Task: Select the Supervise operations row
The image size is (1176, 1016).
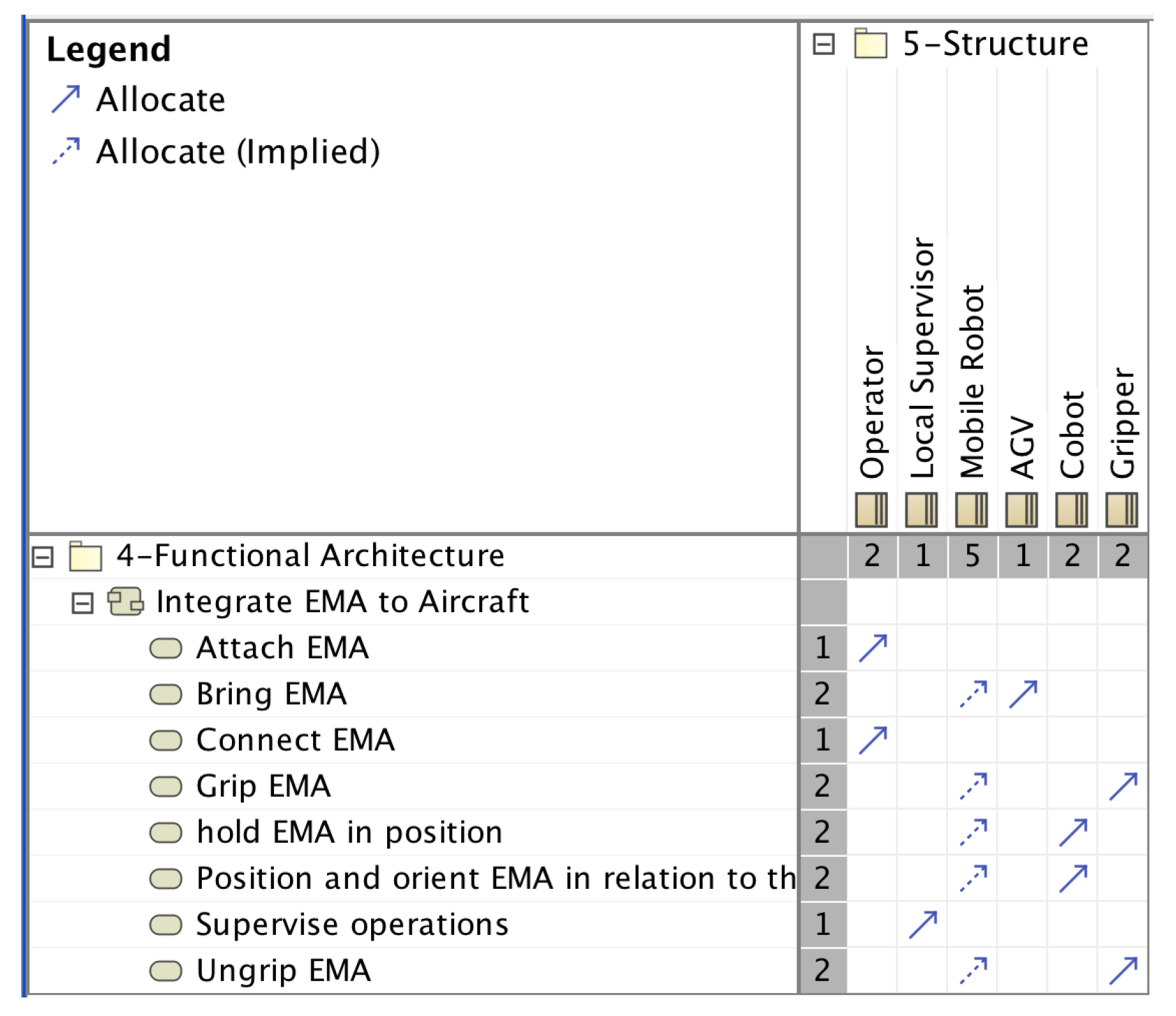Action: (352, 925)
